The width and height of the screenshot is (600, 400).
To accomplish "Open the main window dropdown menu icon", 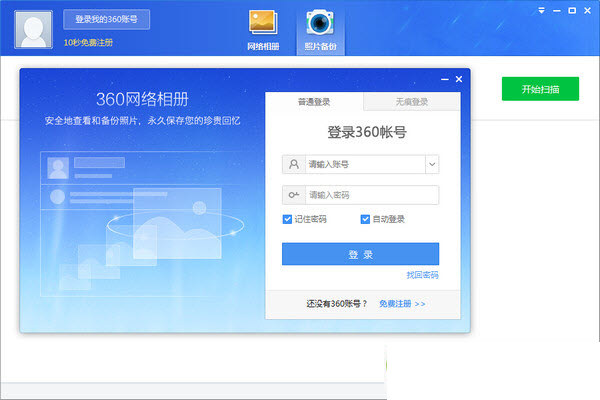I will [x=541, y=10].
